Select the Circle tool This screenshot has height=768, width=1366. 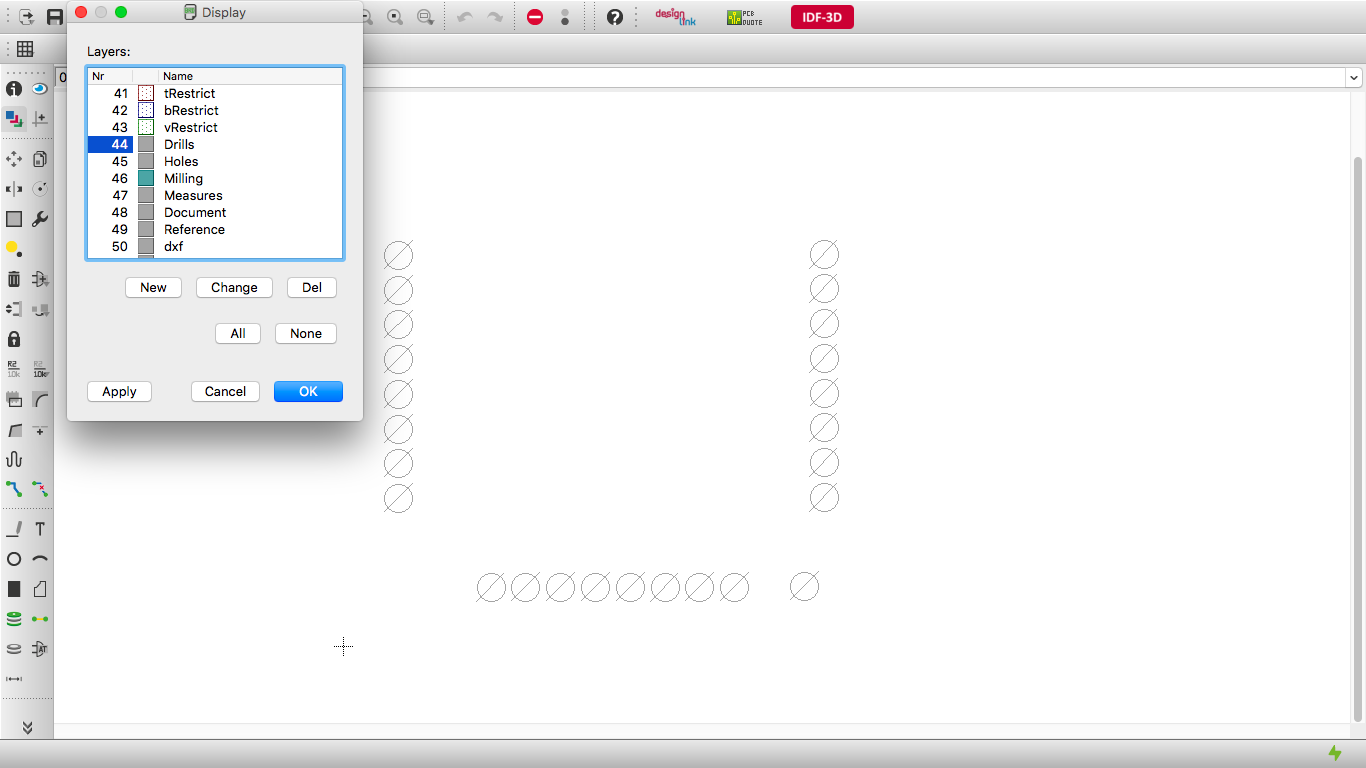[14, 559]
